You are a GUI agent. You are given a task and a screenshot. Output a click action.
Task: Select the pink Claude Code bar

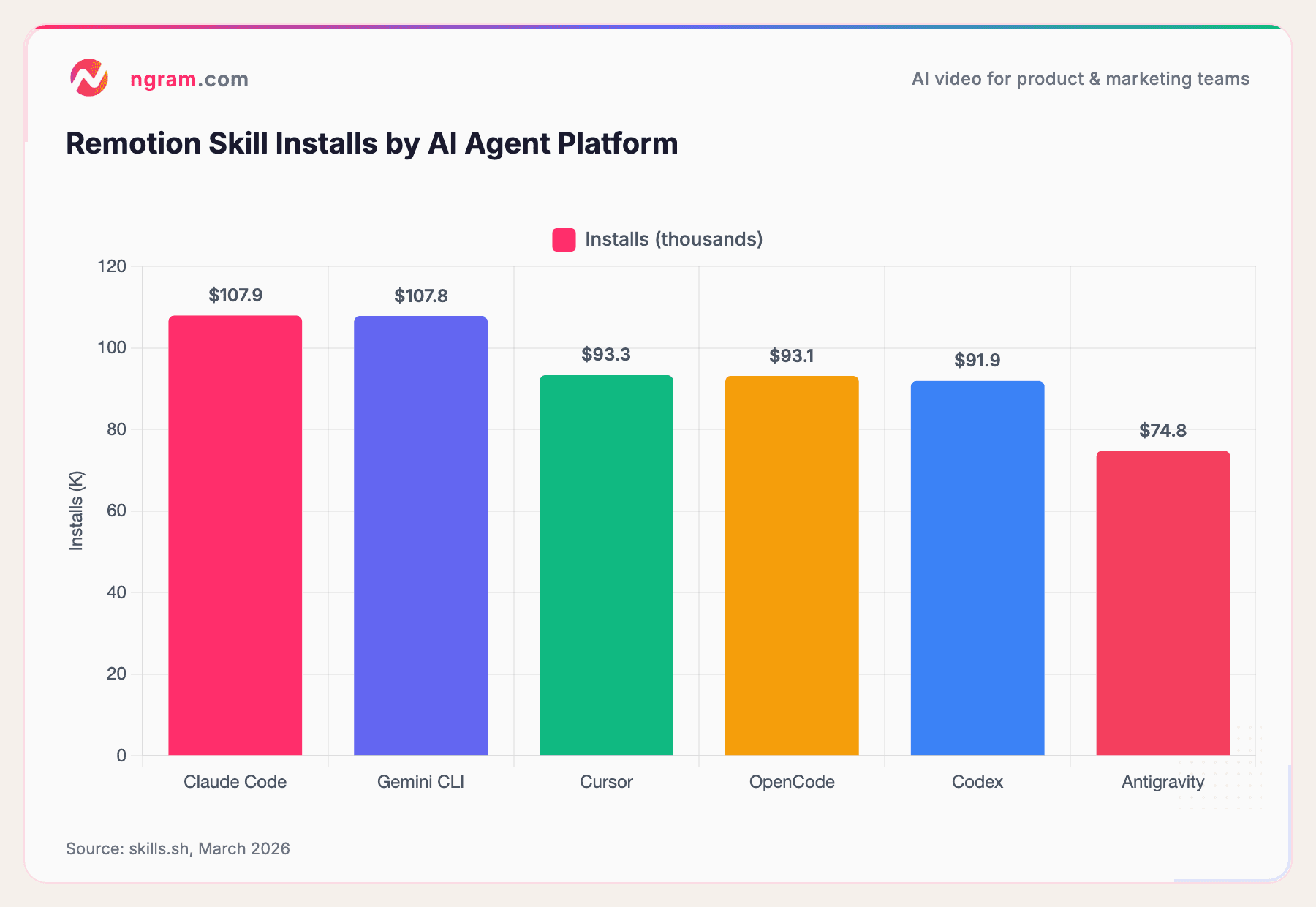click(235, 534)
